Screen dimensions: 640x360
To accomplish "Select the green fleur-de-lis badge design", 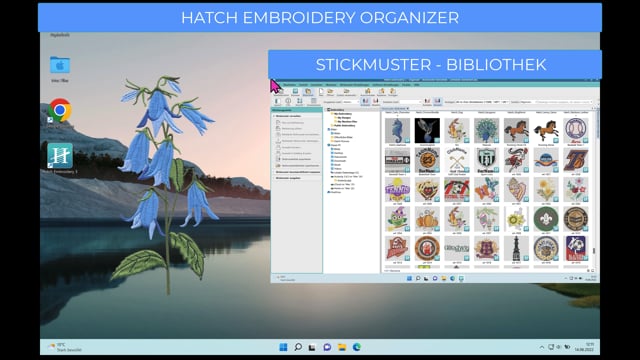I will point(546,219).
